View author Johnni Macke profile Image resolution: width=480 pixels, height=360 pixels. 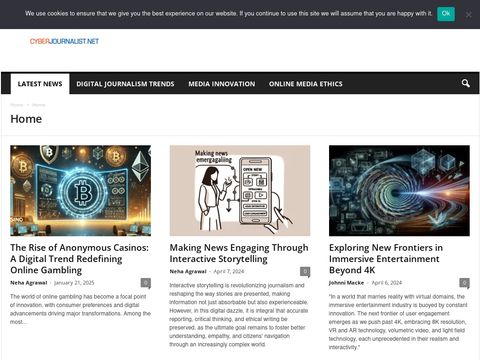pos(346,283)
